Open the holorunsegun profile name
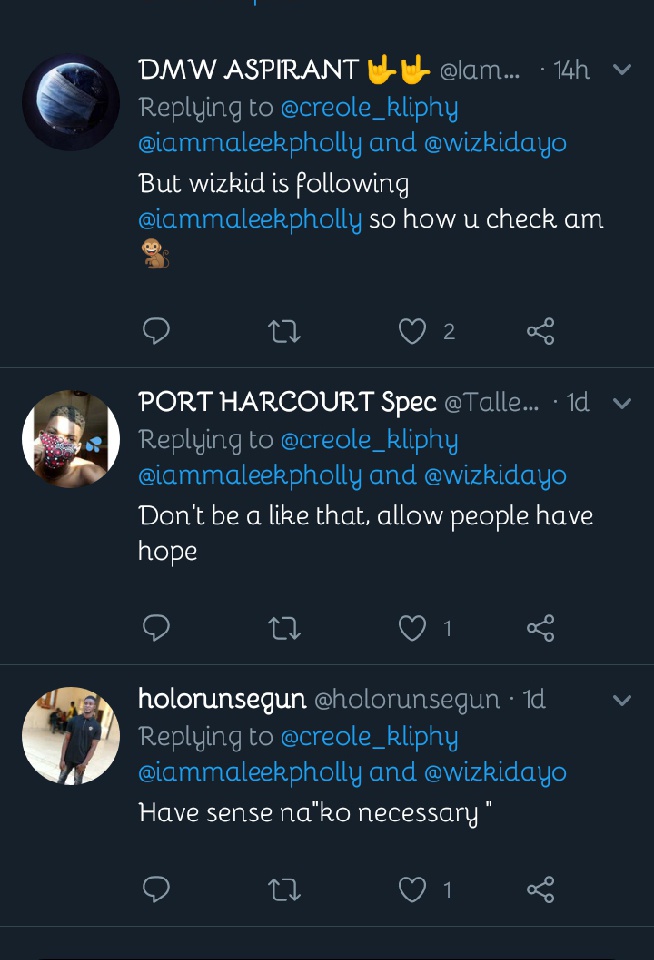Screen dimensions: 654x960 (222, 699)
